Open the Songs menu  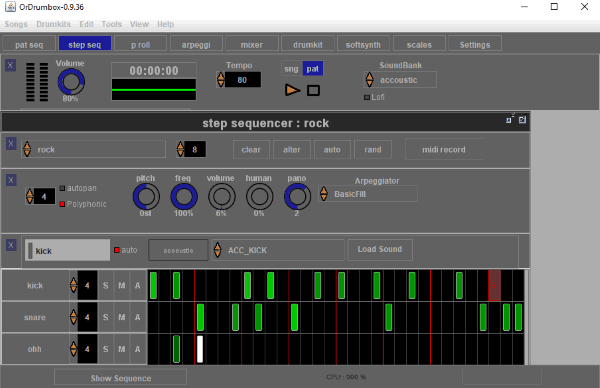pyautogui.click(x=16, y=24)
